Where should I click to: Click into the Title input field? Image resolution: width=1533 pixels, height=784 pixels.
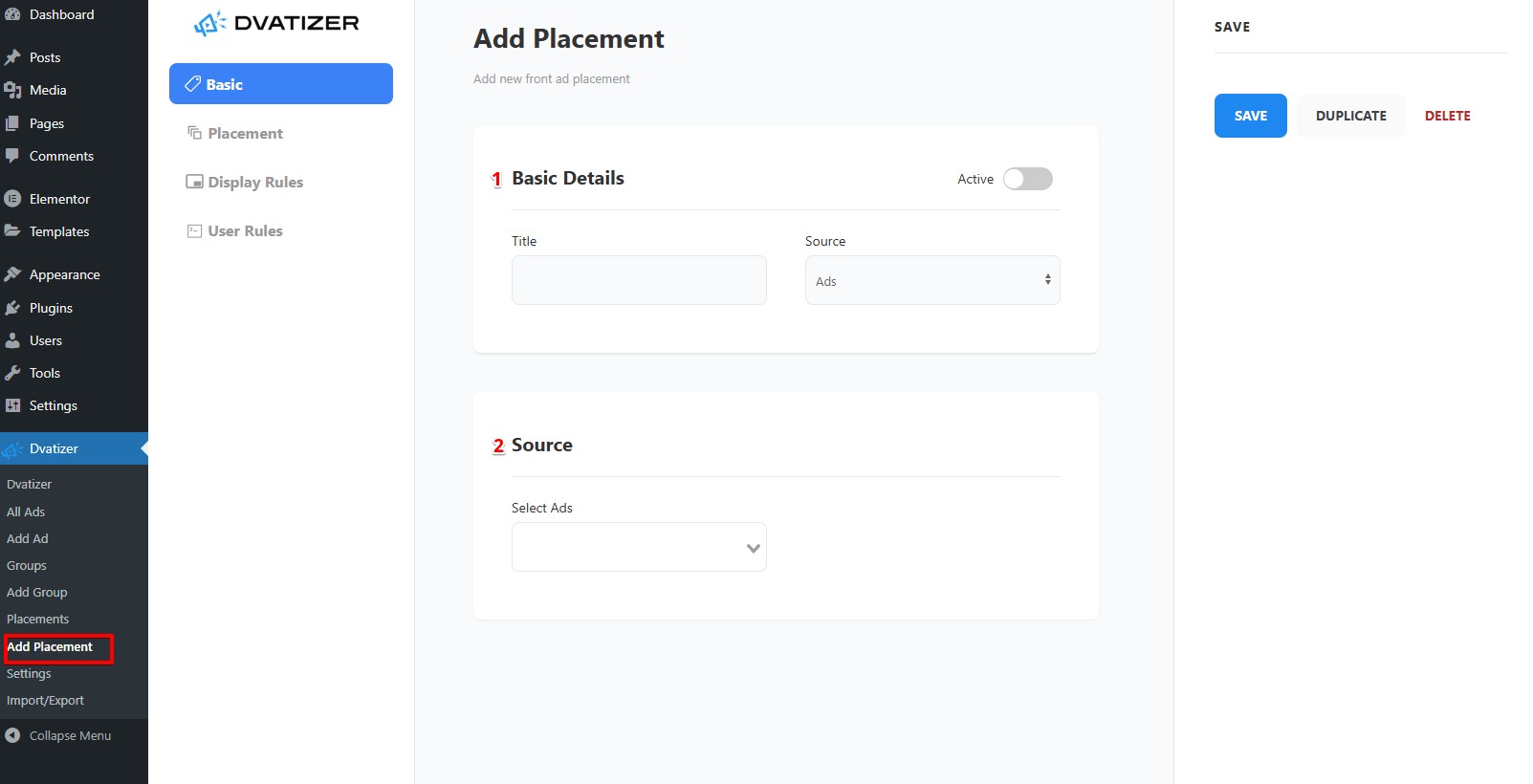[639, 280]
